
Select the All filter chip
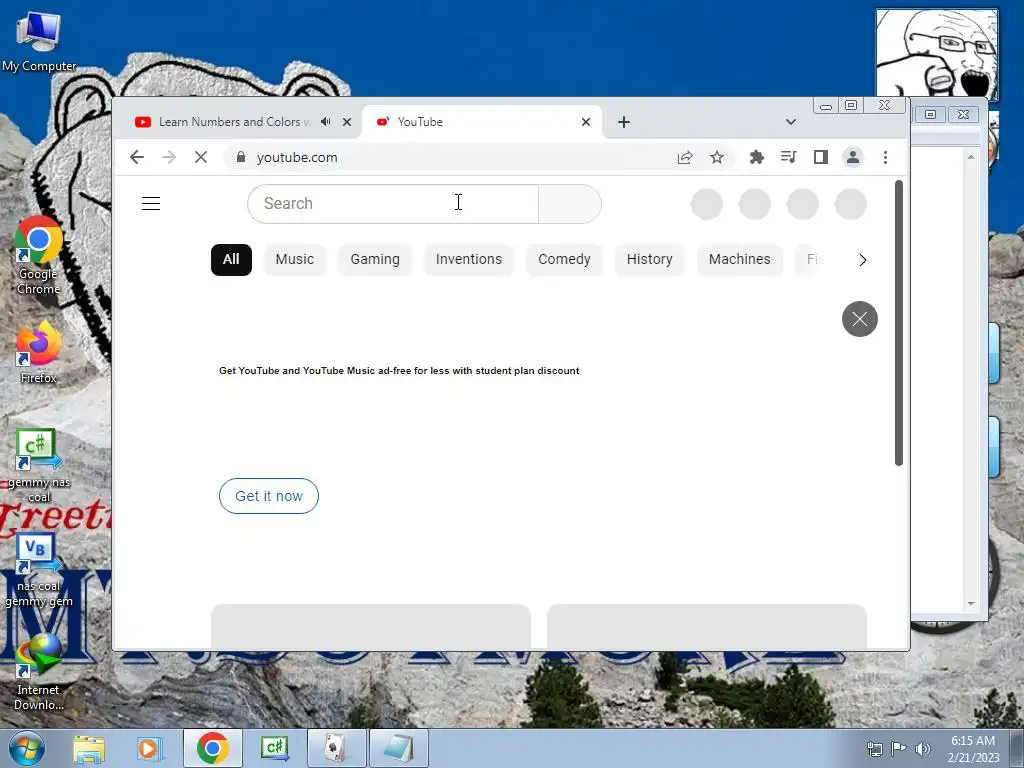tap(231, 259)
